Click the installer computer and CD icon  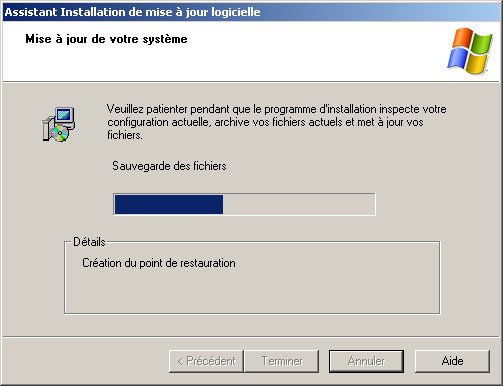pos(59,125)
